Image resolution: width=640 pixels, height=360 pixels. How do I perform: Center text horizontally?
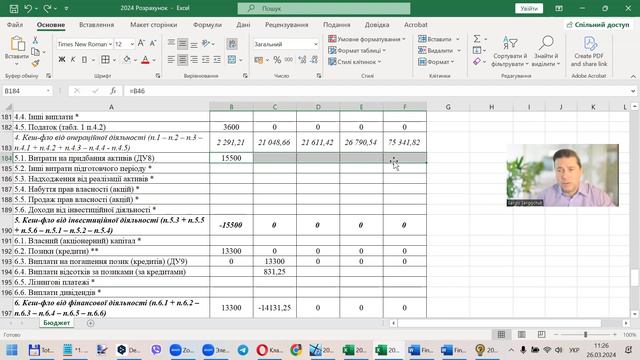[x=182, y=60]
